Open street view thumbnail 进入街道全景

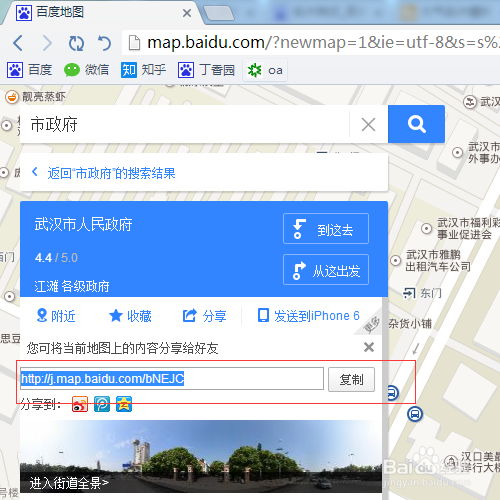pos(201,456)
